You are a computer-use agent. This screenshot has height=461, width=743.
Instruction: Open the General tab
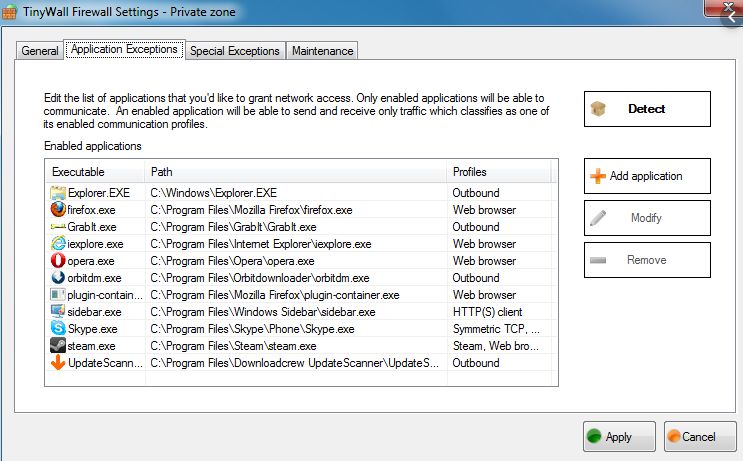tap(40, 51)
